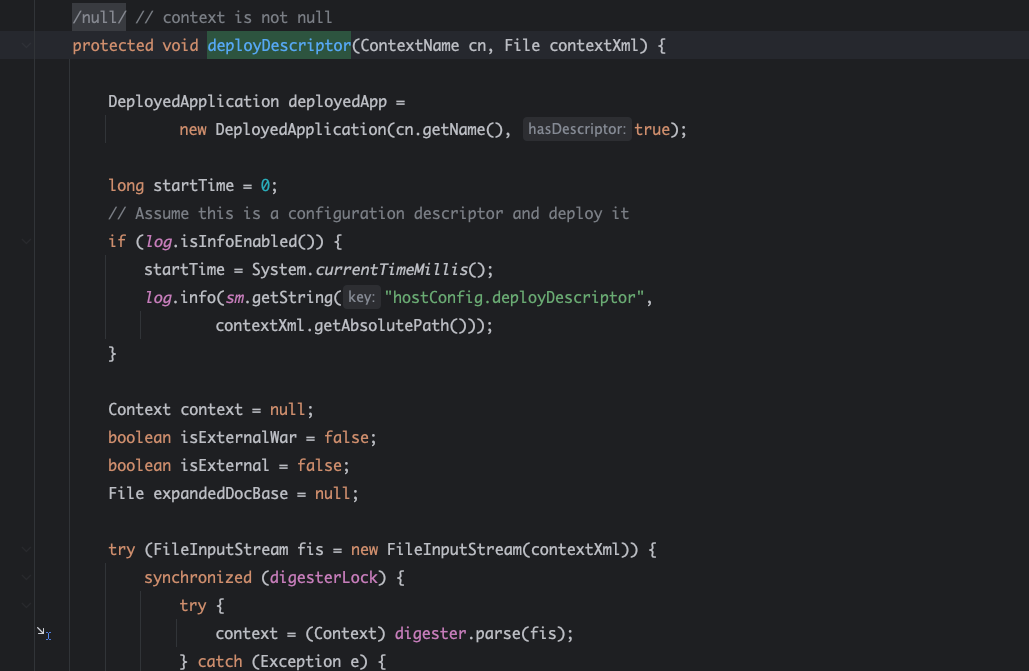Image resolution: width=1029 pixels, height=671 pixels.
Task: Fold the synchronized digesterLock block
Action: click(25, 577)
